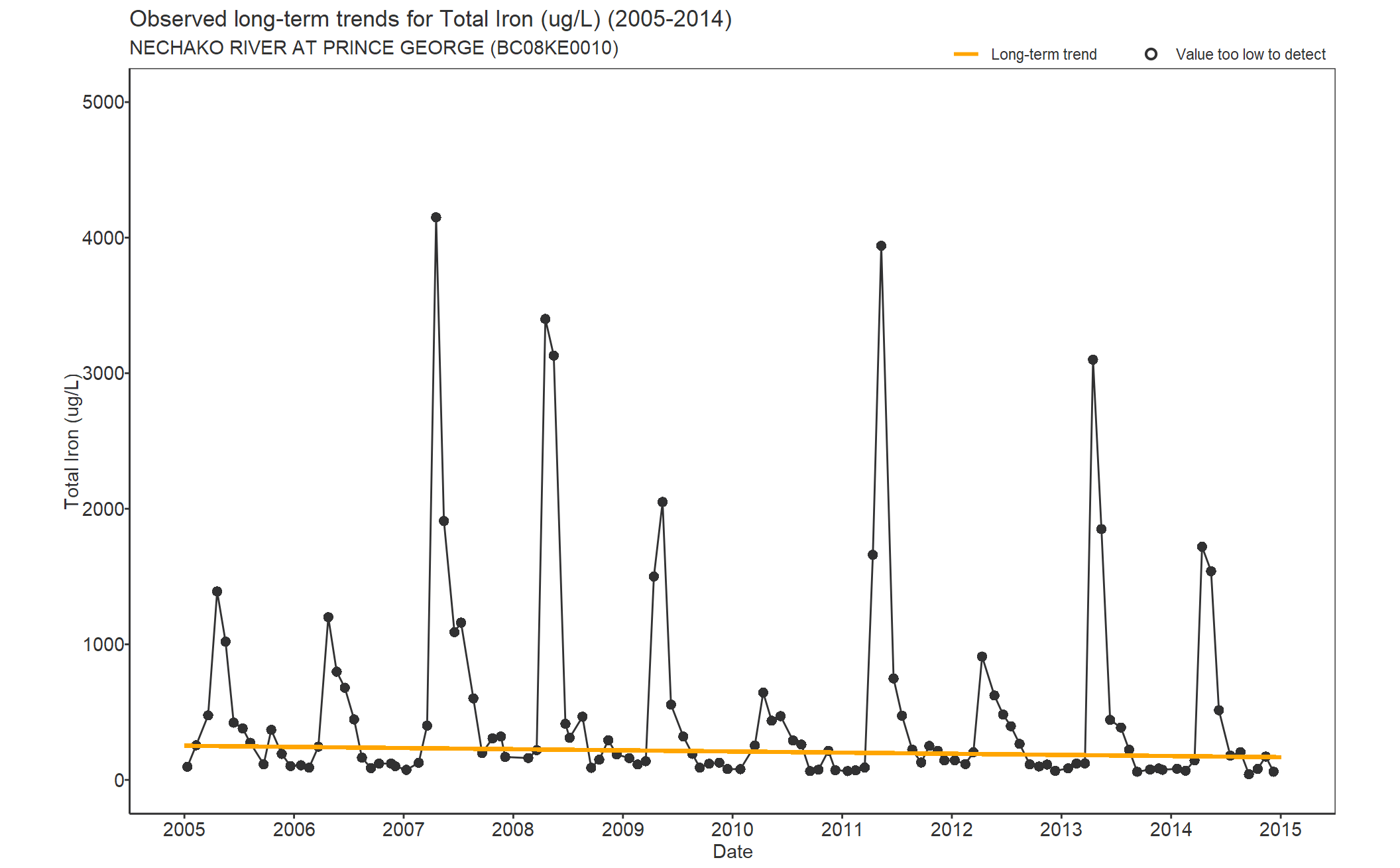Click the x-axis label 2012
1400x868 pixels.
click(952, 830)
